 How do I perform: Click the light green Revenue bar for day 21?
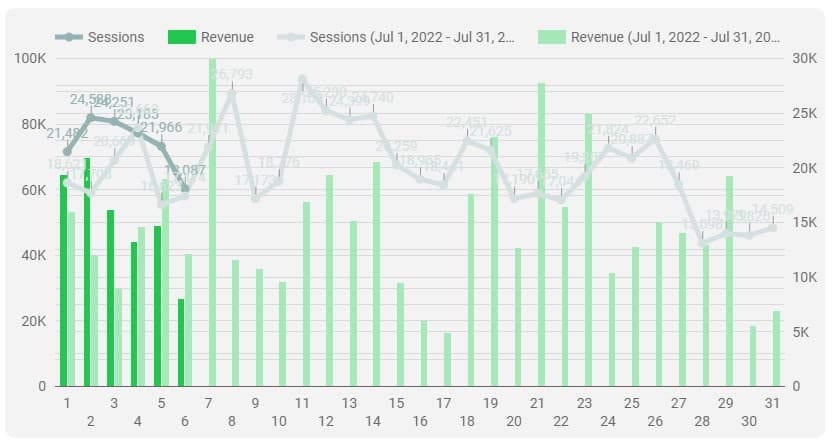click(x=541, y=234)
